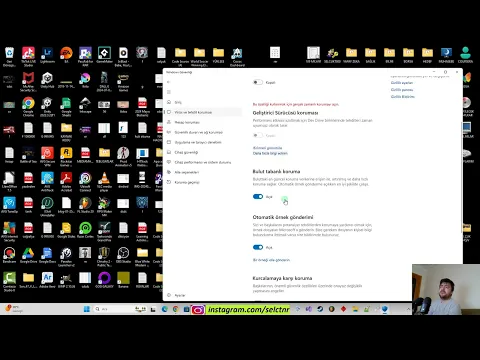Select the Adobe Aero desktop icon
This screenshot has width=480, height=360.
[47, 280]
